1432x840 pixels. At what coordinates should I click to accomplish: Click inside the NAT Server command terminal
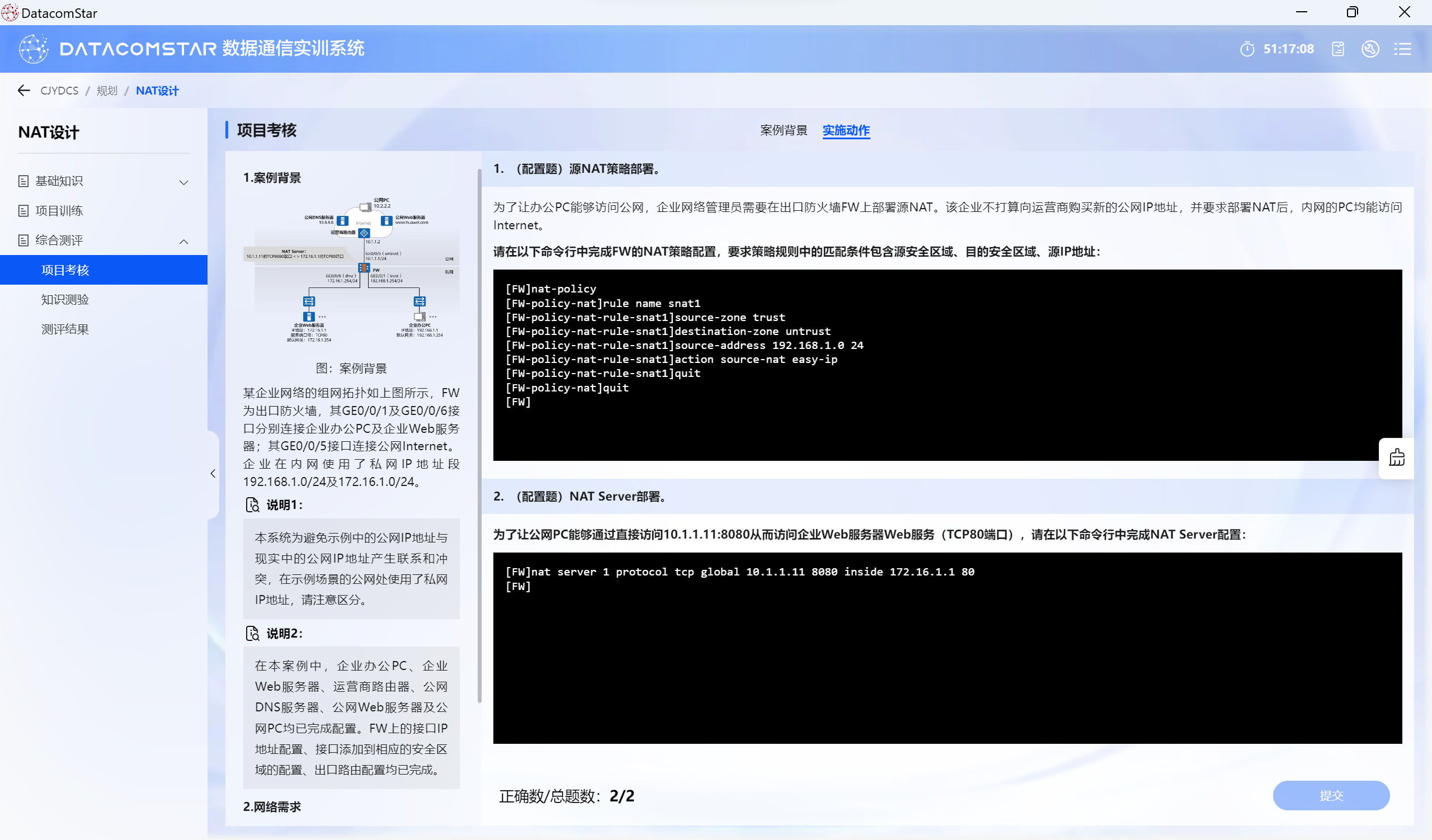(x=946, y=653)
